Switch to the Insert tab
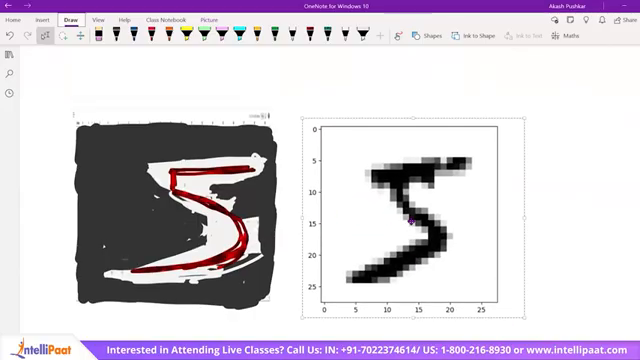 pos(42,20)
